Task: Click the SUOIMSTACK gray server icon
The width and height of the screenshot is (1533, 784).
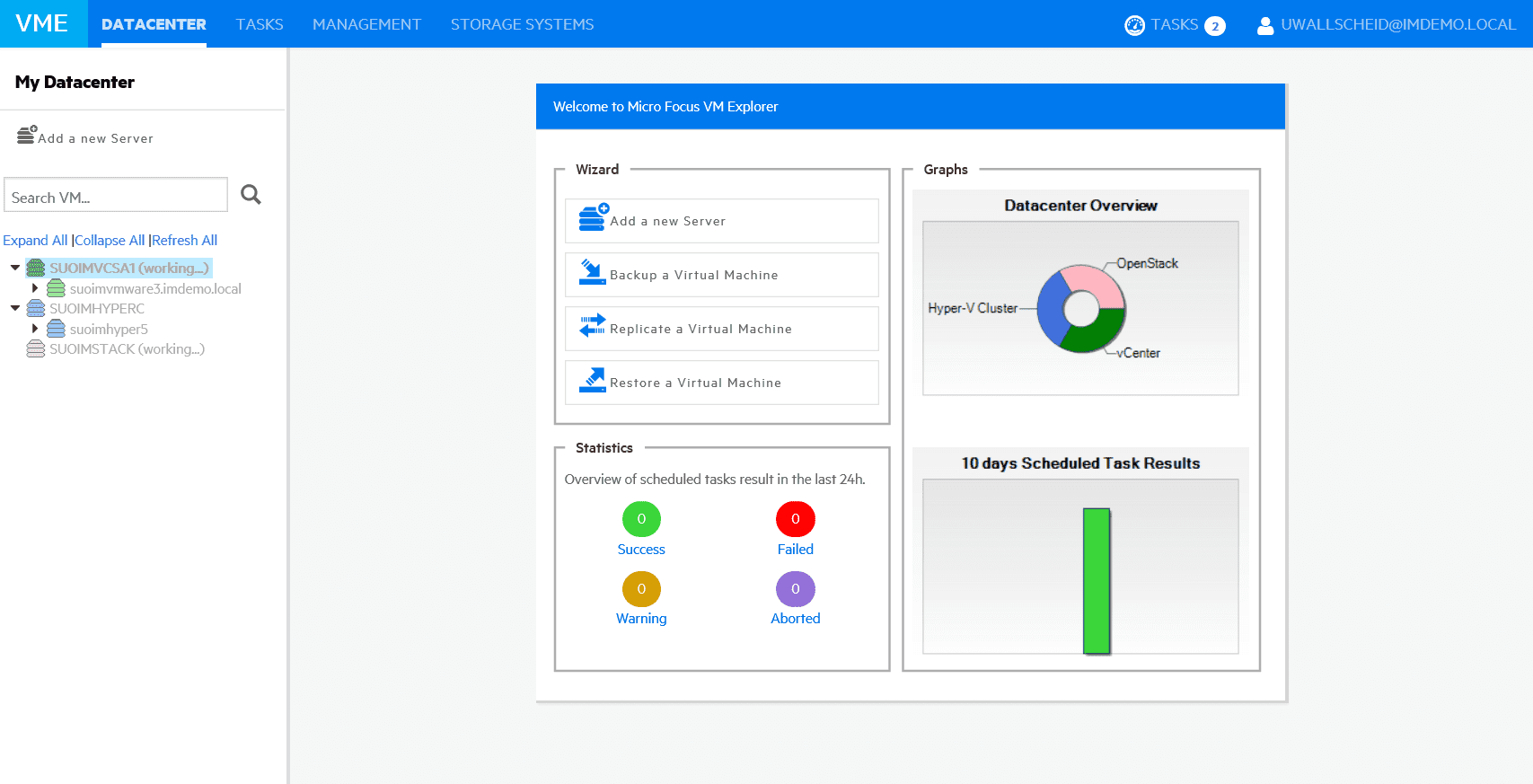Action: 36,348
